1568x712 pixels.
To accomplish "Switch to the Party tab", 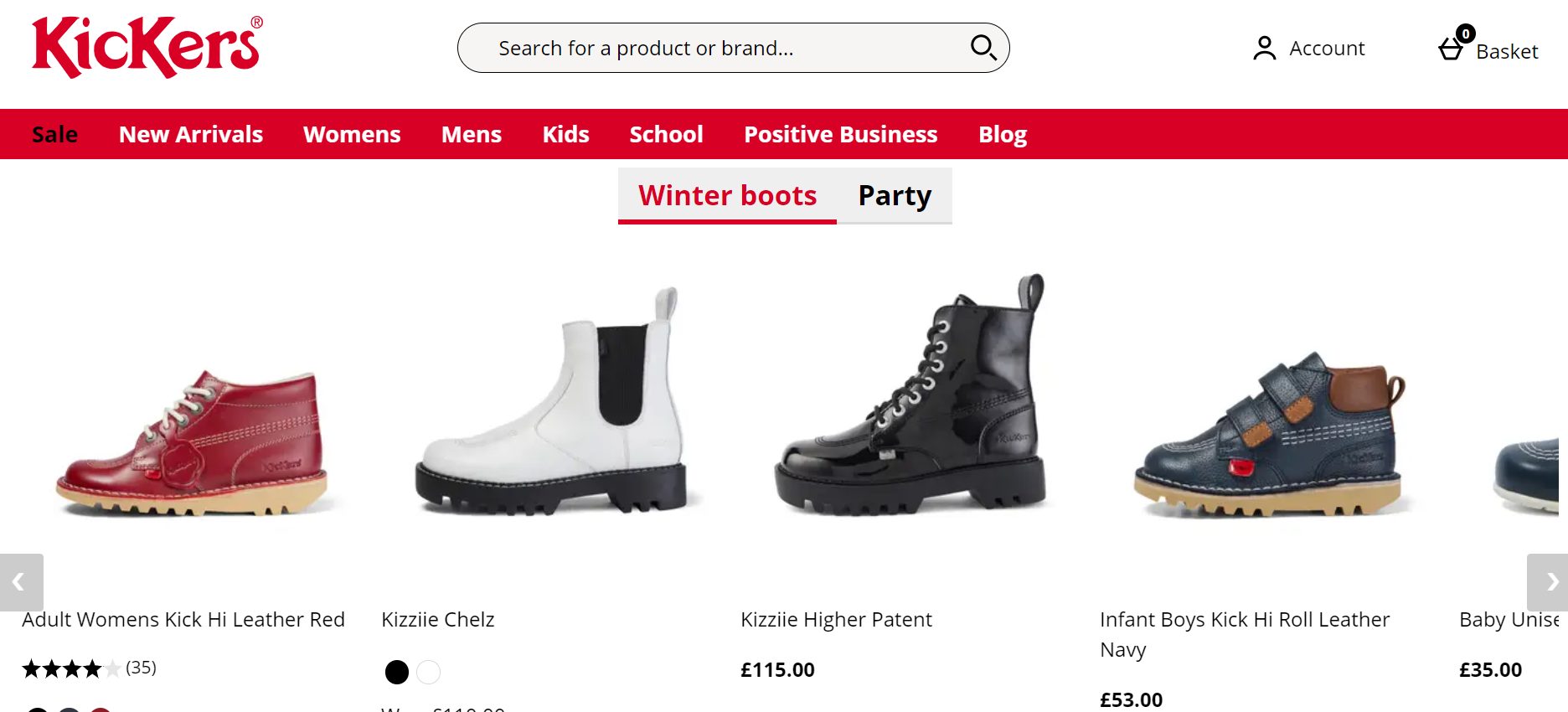I will click(894, 196).
